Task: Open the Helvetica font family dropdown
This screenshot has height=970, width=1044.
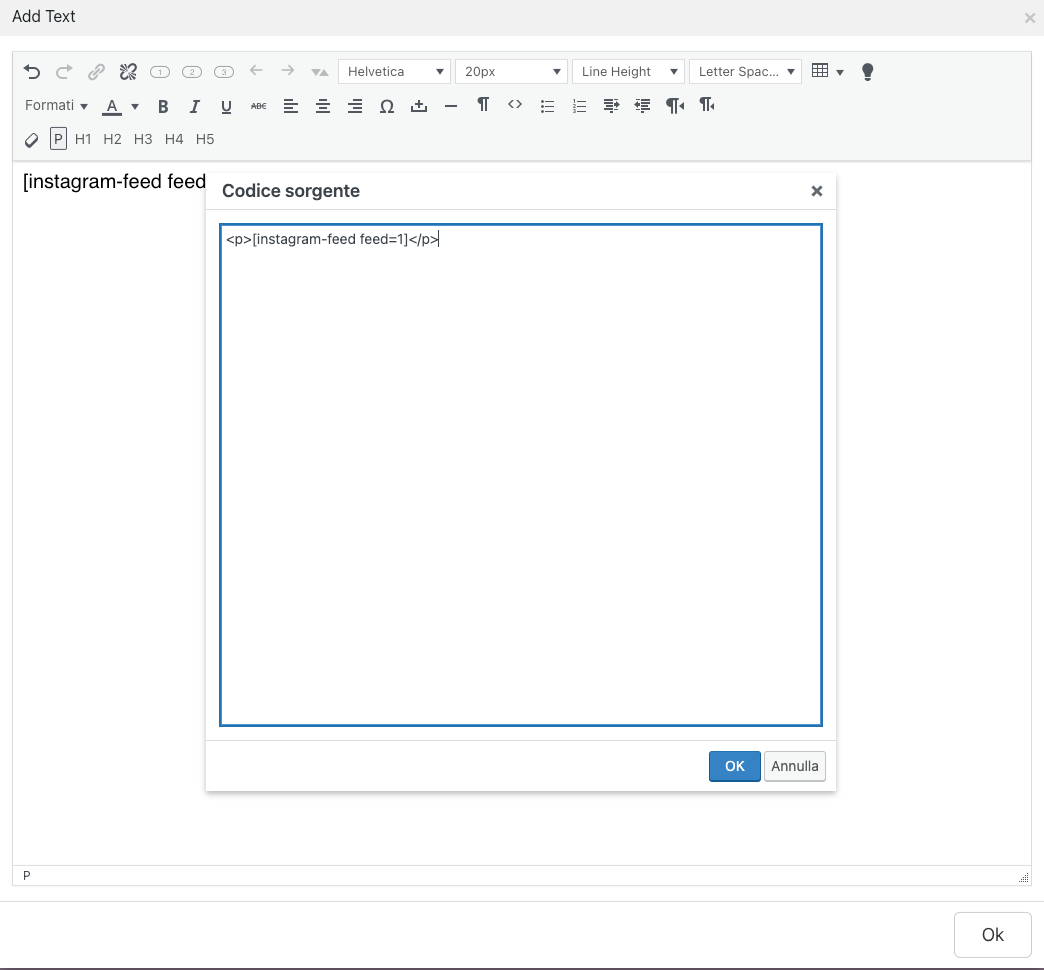Action: [395, 72]
